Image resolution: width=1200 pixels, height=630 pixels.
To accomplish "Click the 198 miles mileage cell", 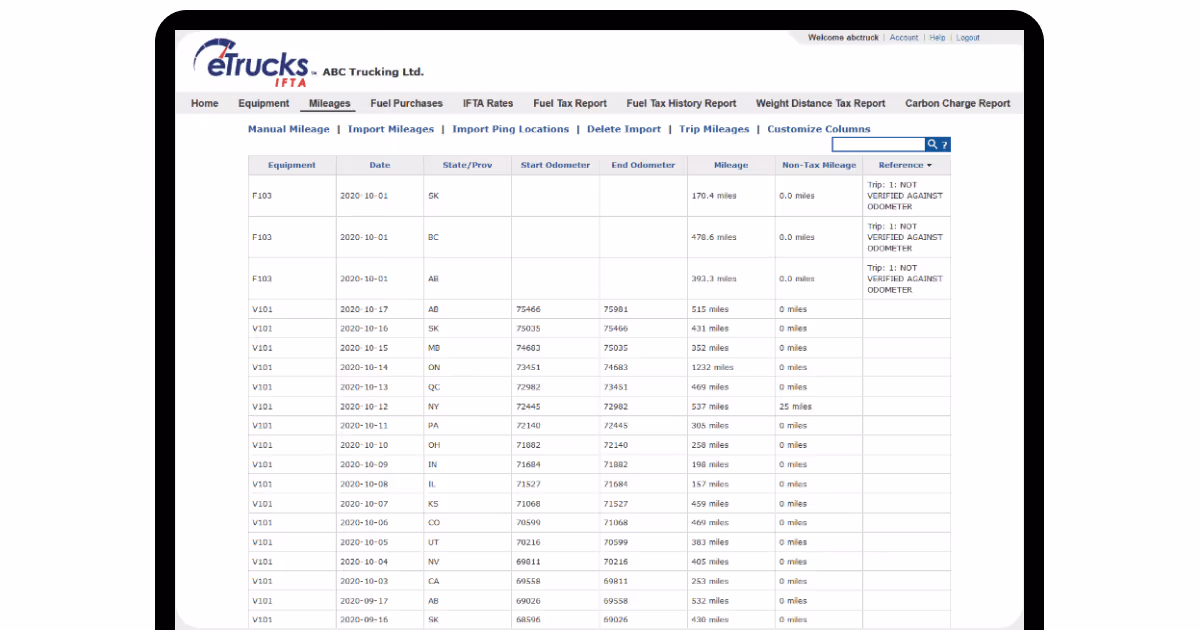I will click(731, 465).
